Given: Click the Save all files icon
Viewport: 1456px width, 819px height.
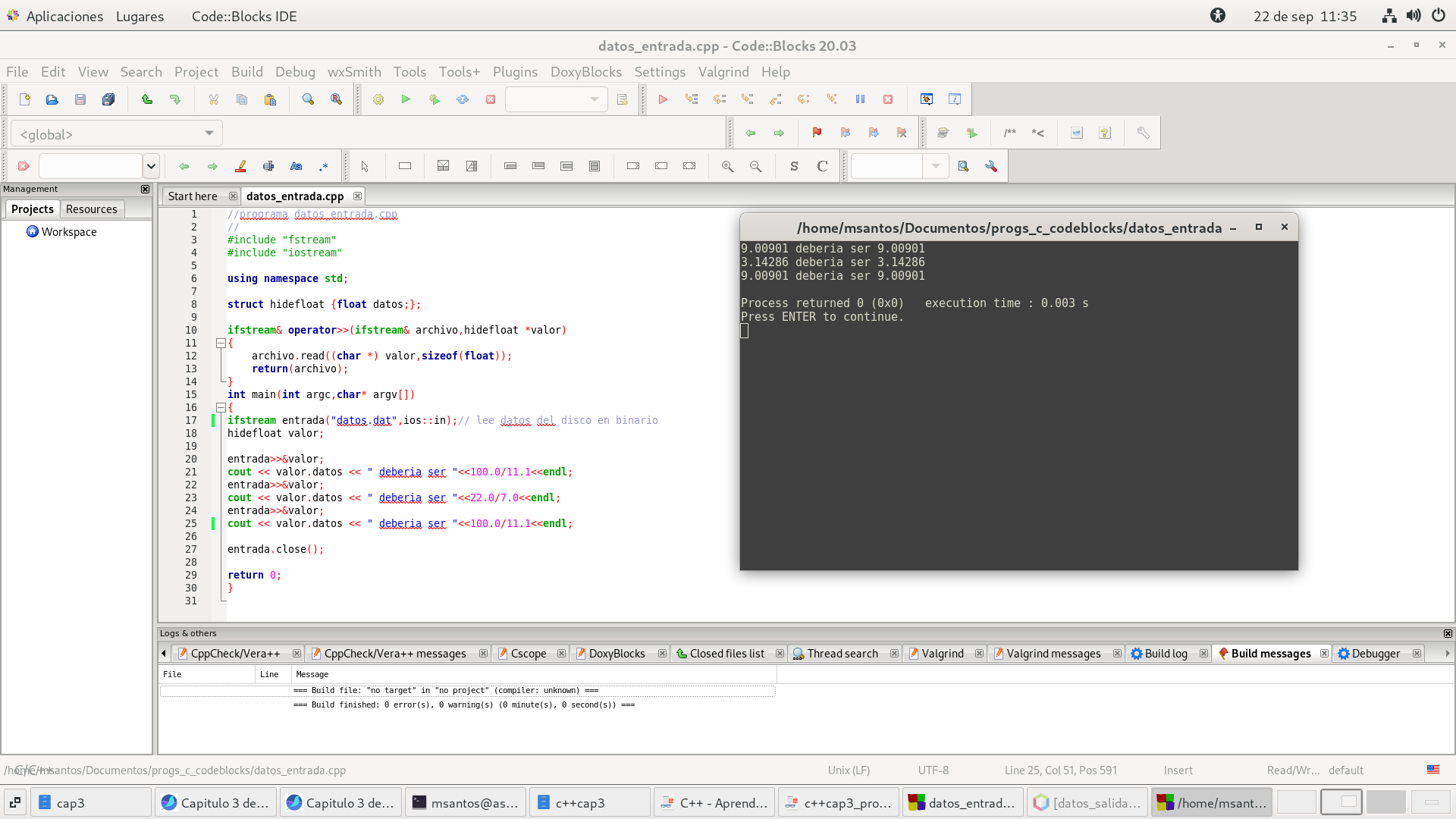Looking at the screenshot, I should [108, 99].
